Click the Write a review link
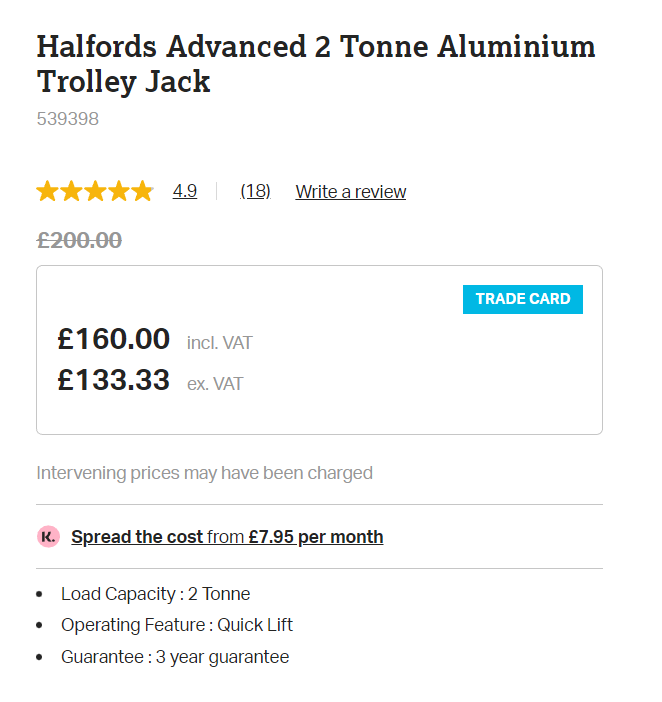The height and width of the screenshot is (702, 662). 350,192
